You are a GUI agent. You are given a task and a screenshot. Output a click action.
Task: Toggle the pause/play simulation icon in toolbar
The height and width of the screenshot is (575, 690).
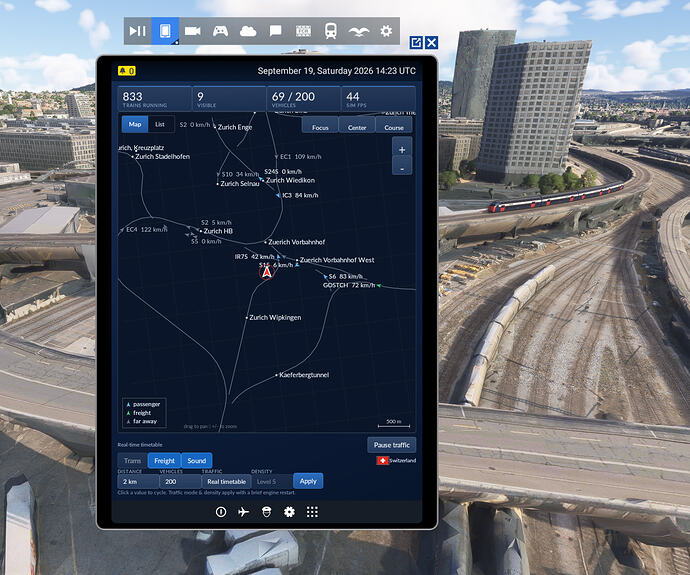pos(137,31)
